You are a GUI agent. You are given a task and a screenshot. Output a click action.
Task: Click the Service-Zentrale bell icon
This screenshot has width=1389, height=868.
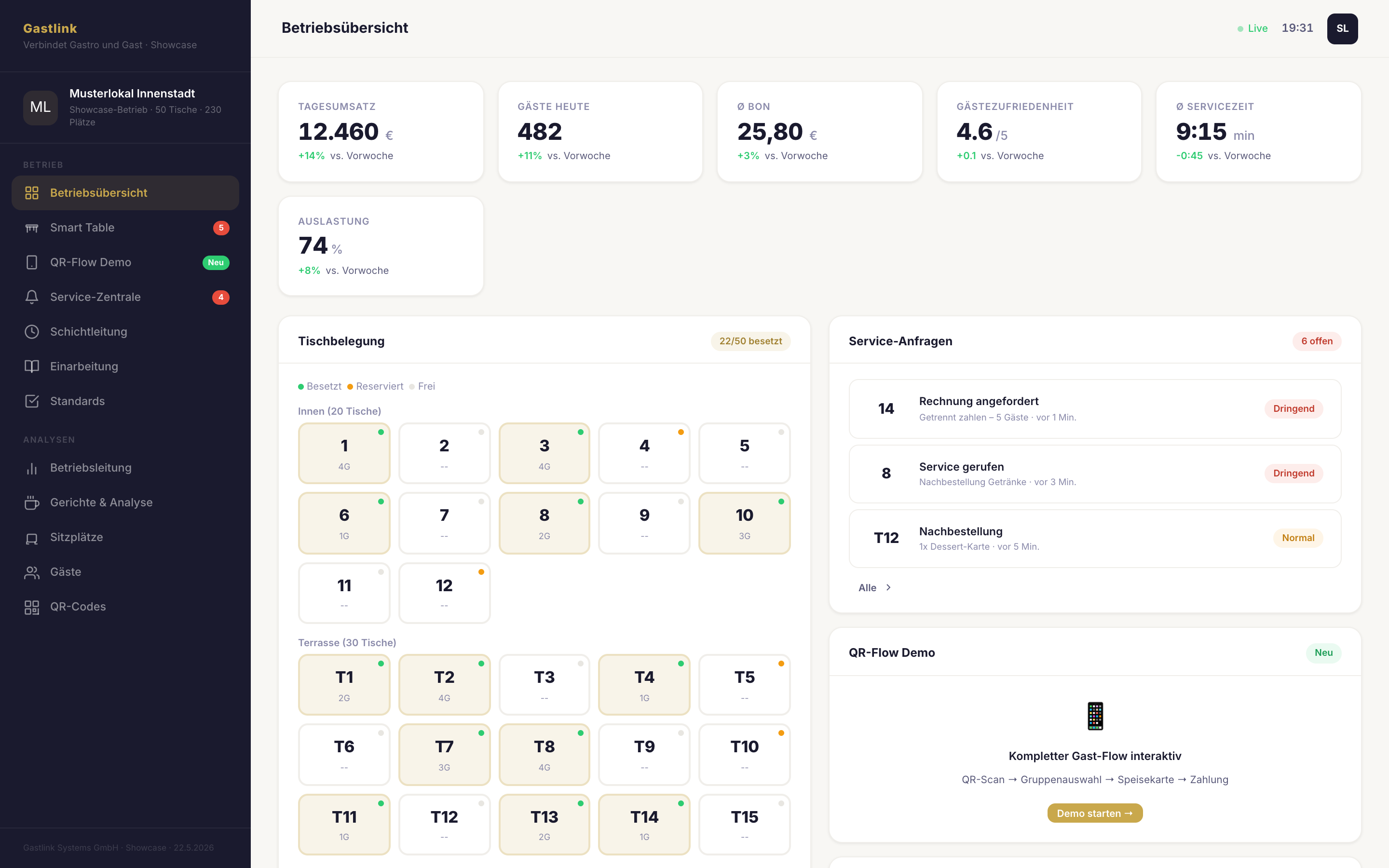31,298
